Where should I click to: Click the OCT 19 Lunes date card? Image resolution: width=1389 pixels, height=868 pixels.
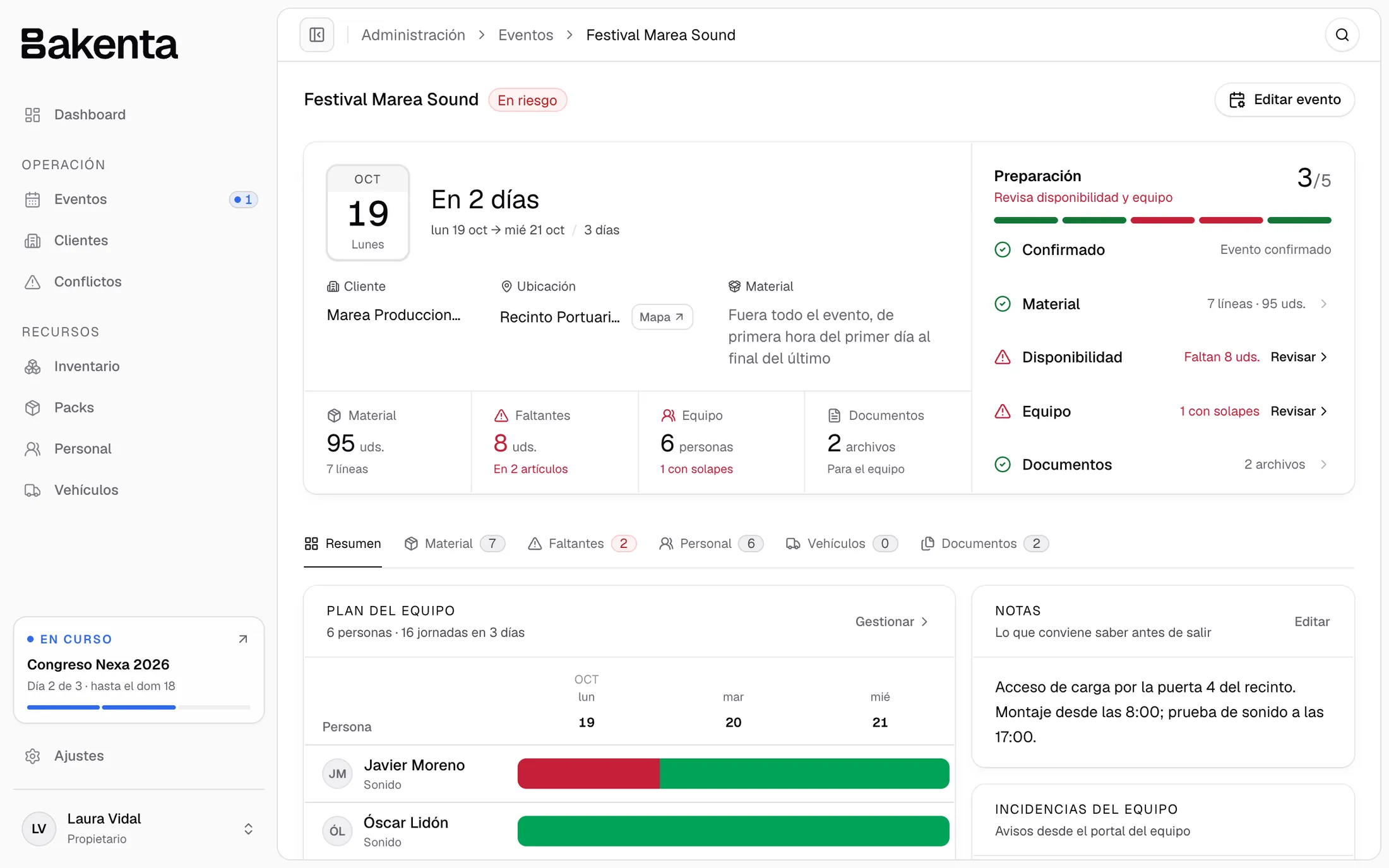click(x=367, y=213)
